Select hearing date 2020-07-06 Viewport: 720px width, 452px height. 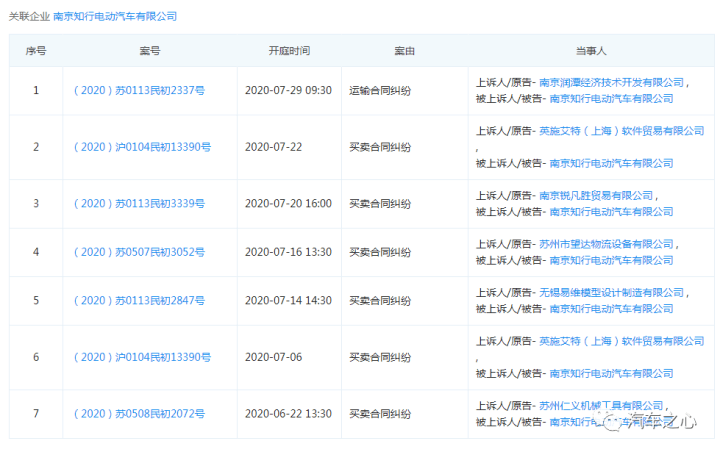(274, 357)
